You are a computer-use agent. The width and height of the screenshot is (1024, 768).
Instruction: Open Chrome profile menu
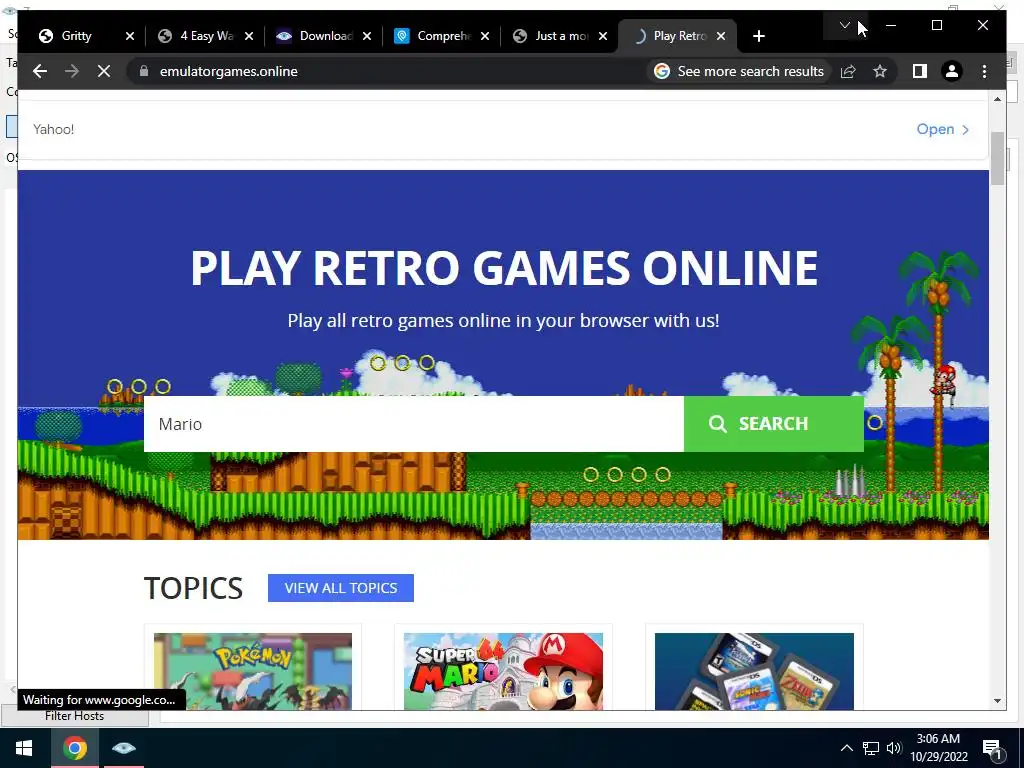point(952,71)
